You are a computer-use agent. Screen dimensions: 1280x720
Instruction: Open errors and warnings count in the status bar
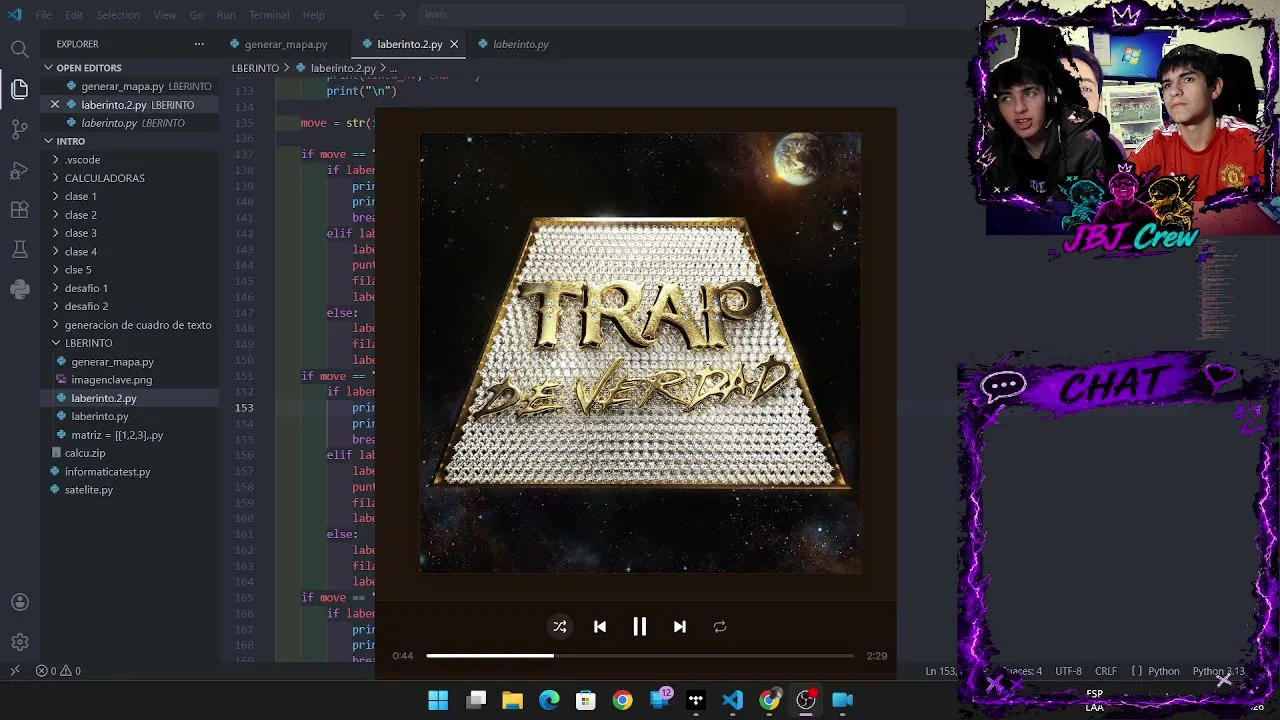58,671
